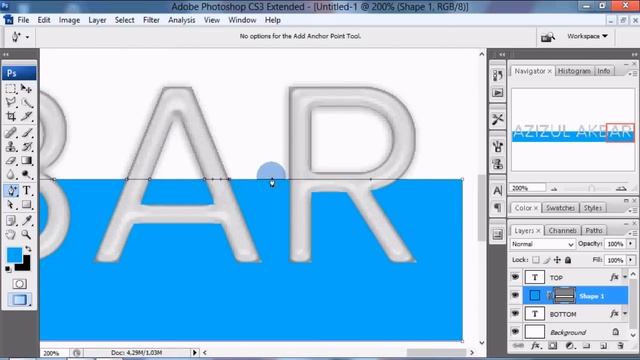
Task: Select the Rectangle shape tool
Action: coord(27,205)
